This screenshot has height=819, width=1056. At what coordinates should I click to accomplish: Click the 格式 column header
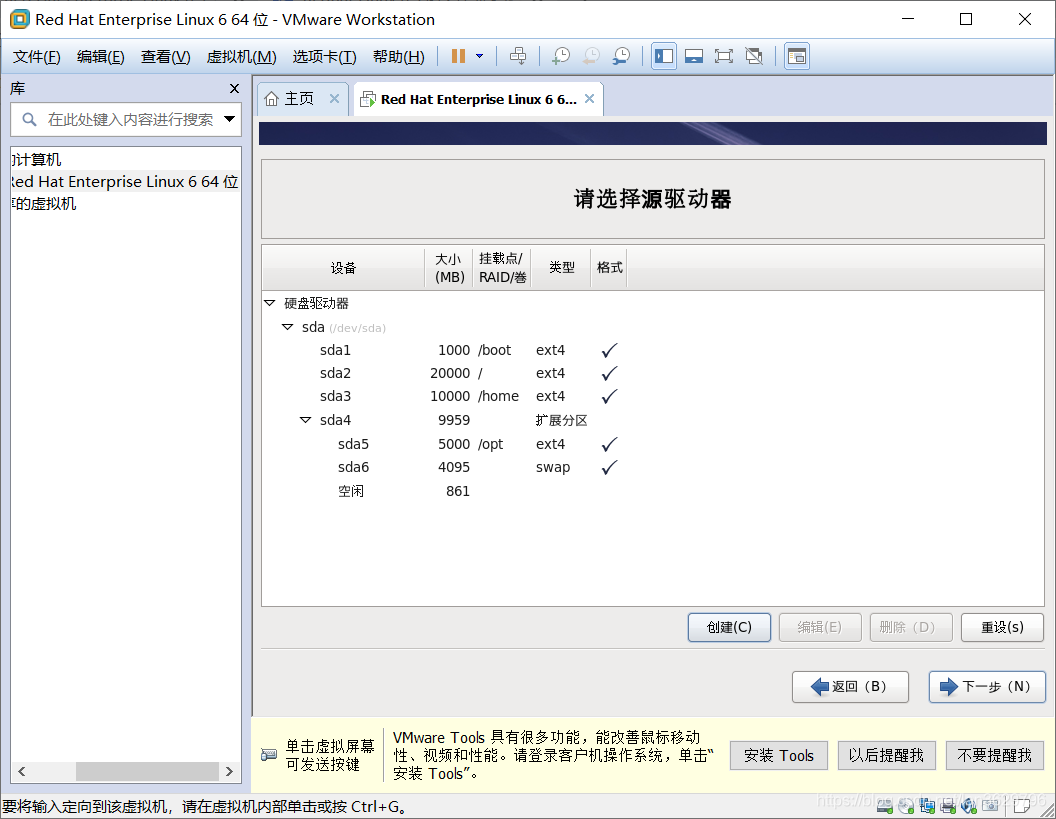click(609, 268)
